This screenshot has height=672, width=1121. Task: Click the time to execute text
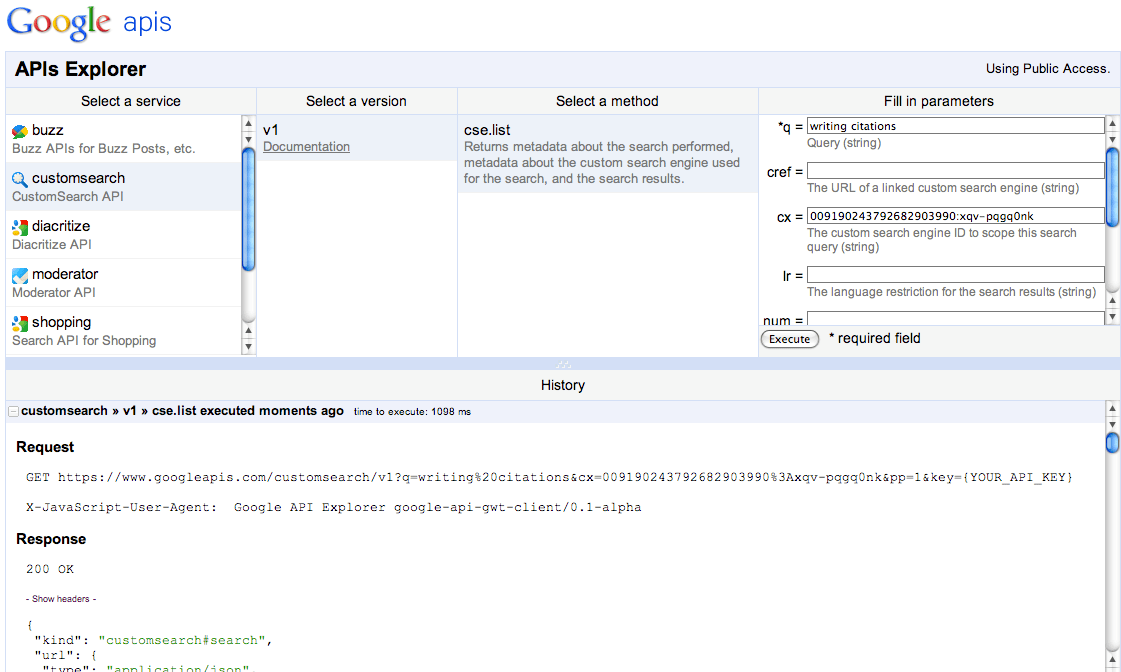413,412
